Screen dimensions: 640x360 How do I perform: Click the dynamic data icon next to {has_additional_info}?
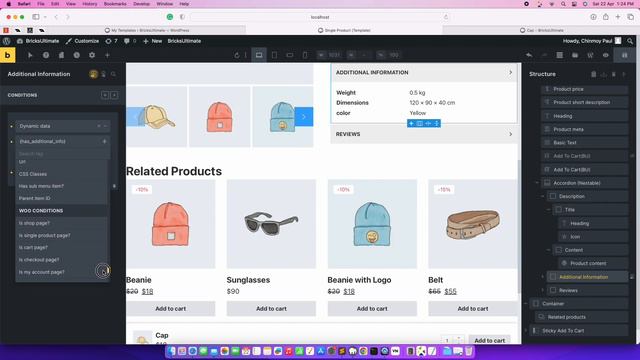pyautogui.click(x=104, y=141)
